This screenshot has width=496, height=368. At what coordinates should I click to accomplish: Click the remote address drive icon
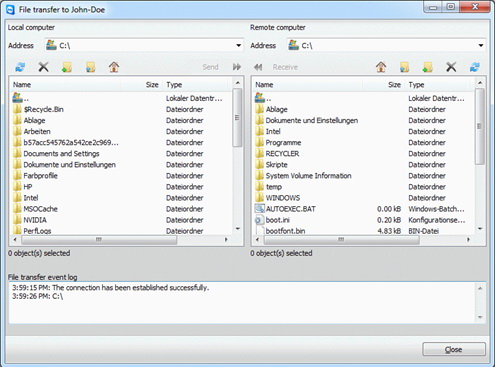click(293, 45)
